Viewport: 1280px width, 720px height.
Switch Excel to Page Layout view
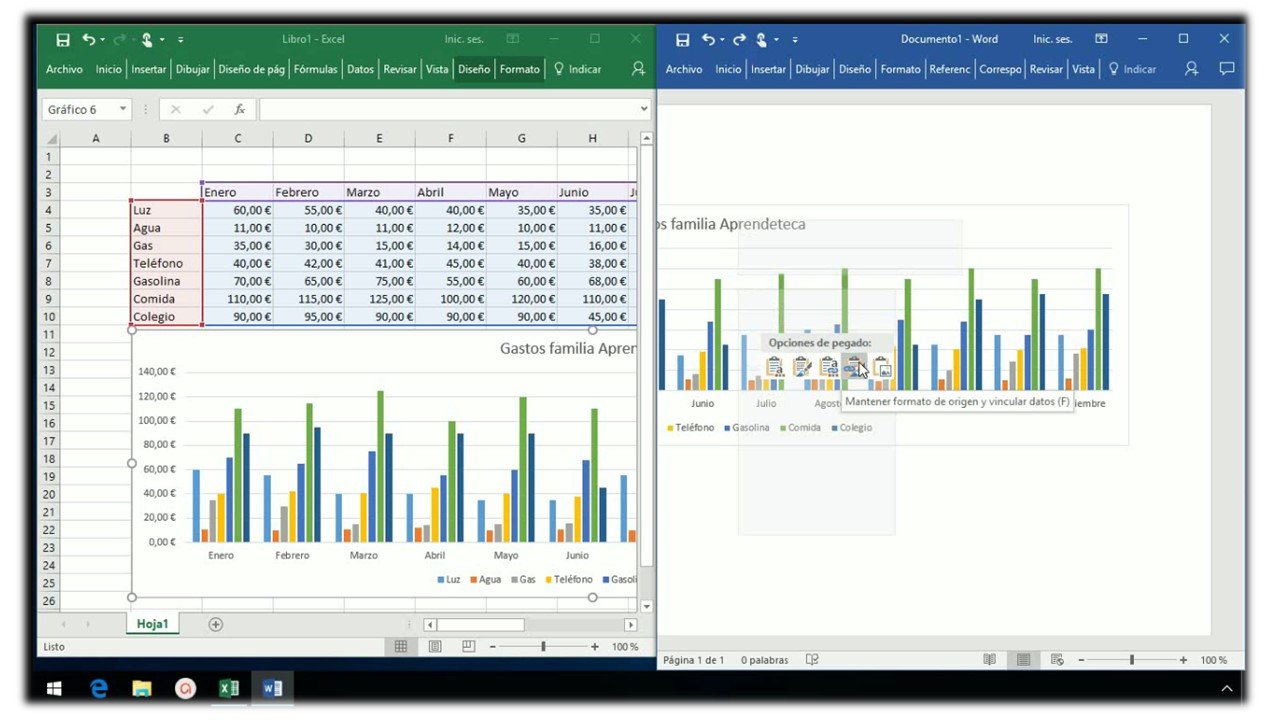[x=435, y=647]
